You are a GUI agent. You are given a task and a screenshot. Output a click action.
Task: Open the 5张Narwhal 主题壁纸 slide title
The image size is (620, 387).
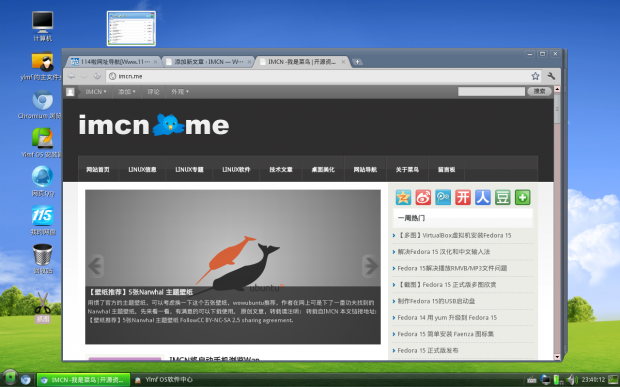pyautogui.click(x=140, y=292)
